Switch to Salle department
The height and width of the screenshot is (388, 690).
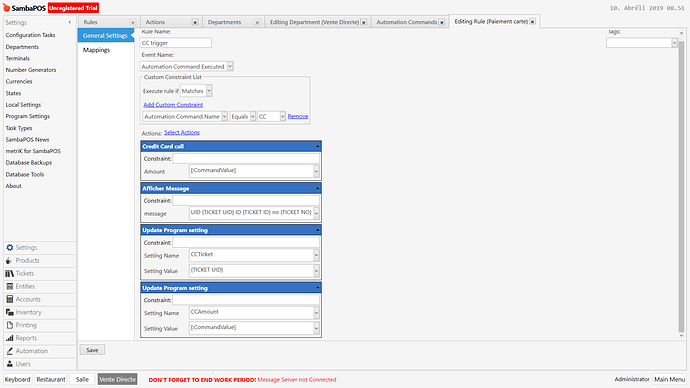pyautogui.click(x=82, y=379)
